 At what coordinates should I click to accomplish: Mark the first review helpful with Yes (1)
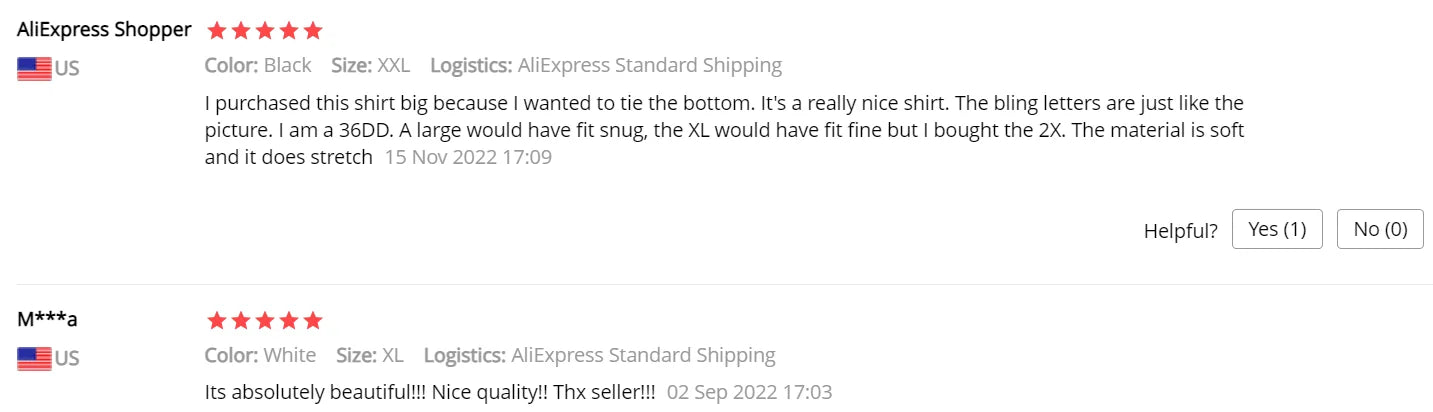click(1277, 229)
